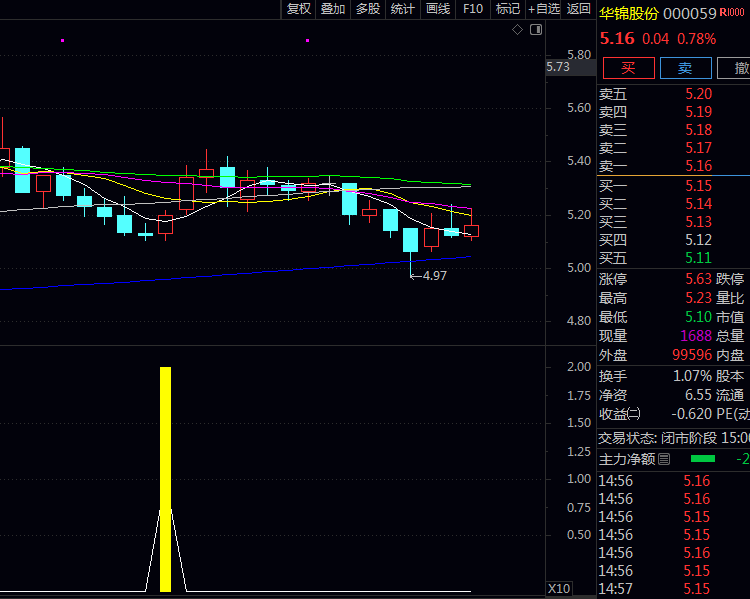This screenshot has height=599, width=750.
Task: Click the green 主力净额 bar
Action: coord(703,459)
